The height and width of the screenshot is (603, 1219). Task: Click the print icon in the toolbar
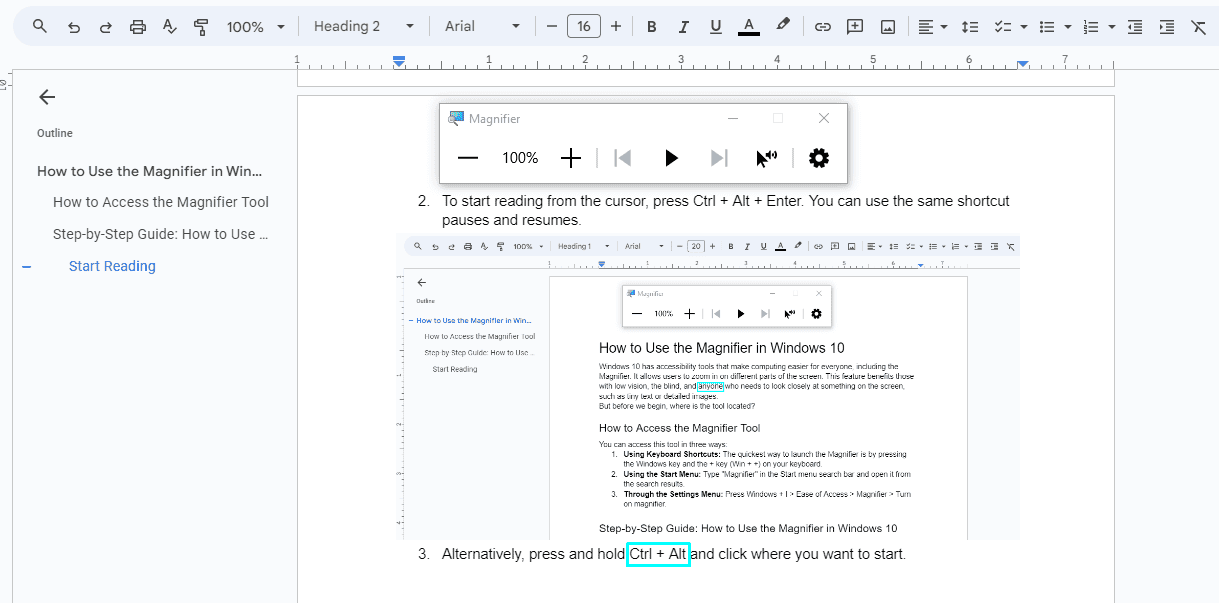click(x=138, y=27)
